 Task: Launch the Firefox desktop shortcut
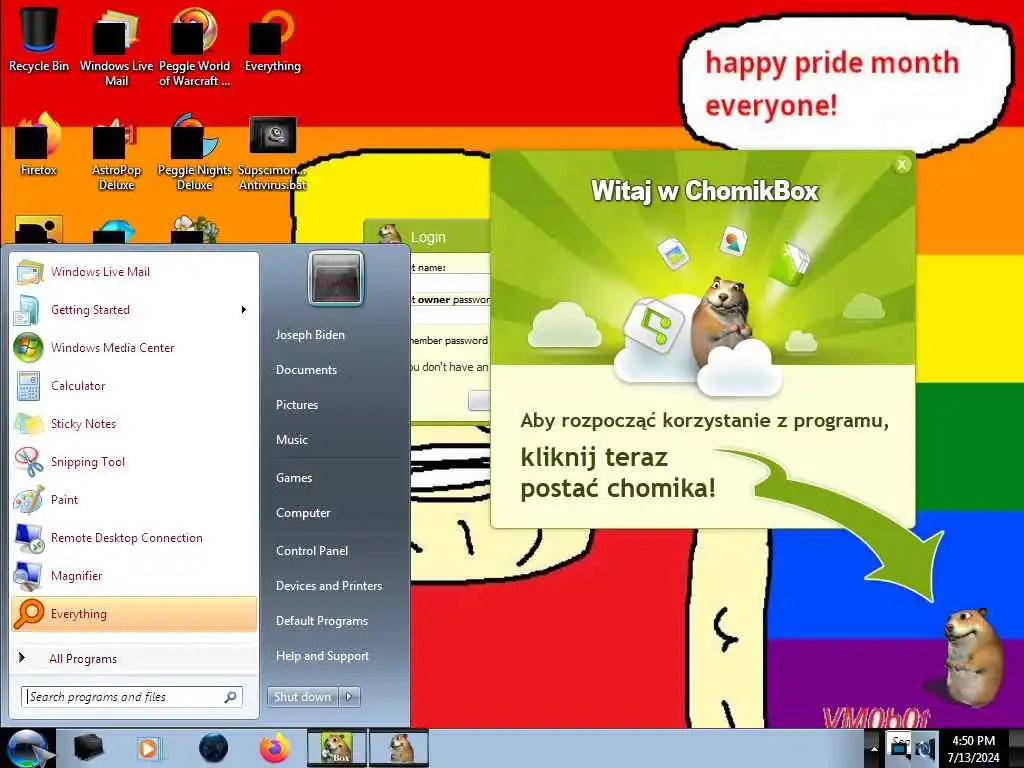(39, 145)
